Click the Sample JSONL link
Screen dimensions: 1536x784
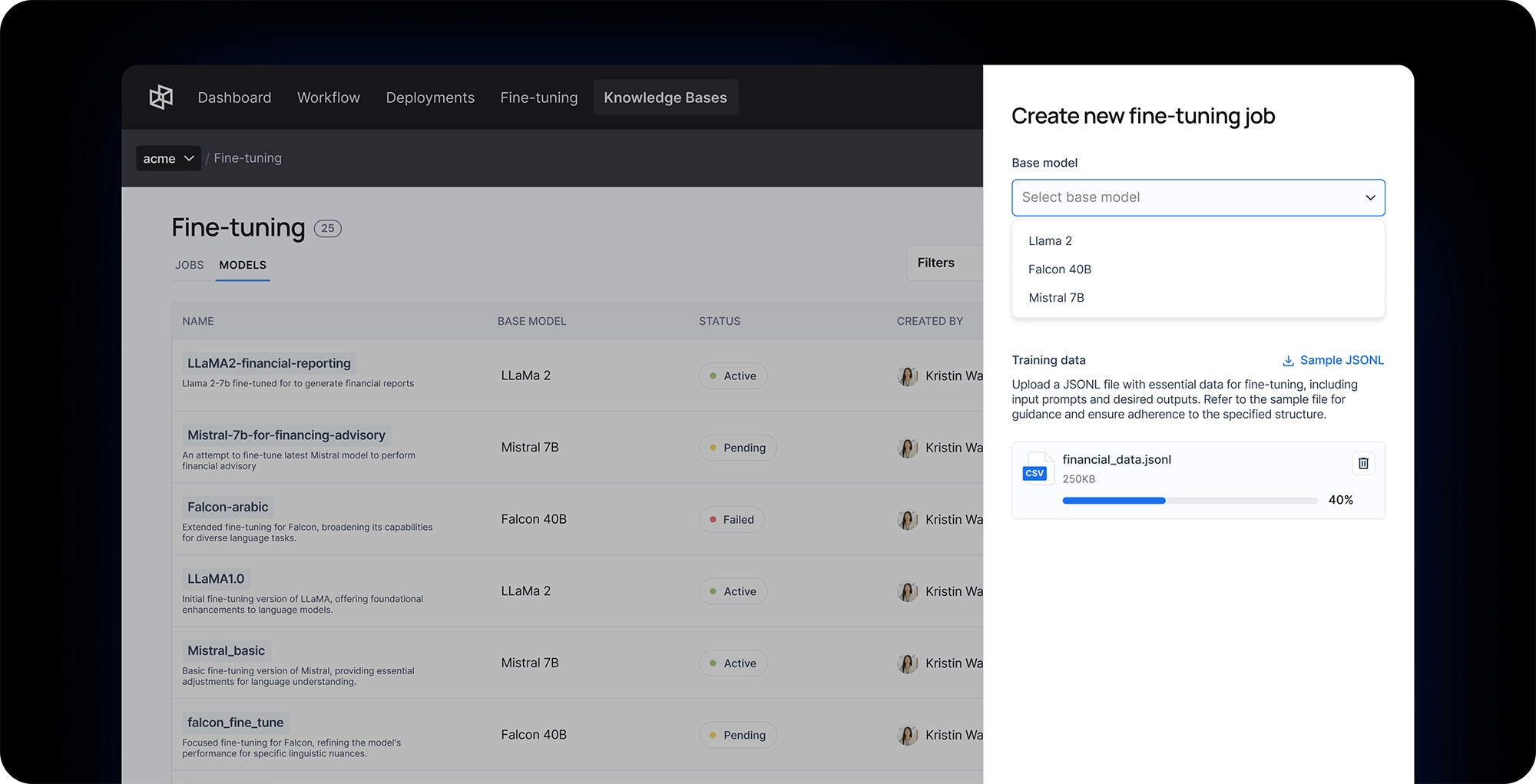[1341, 360]
